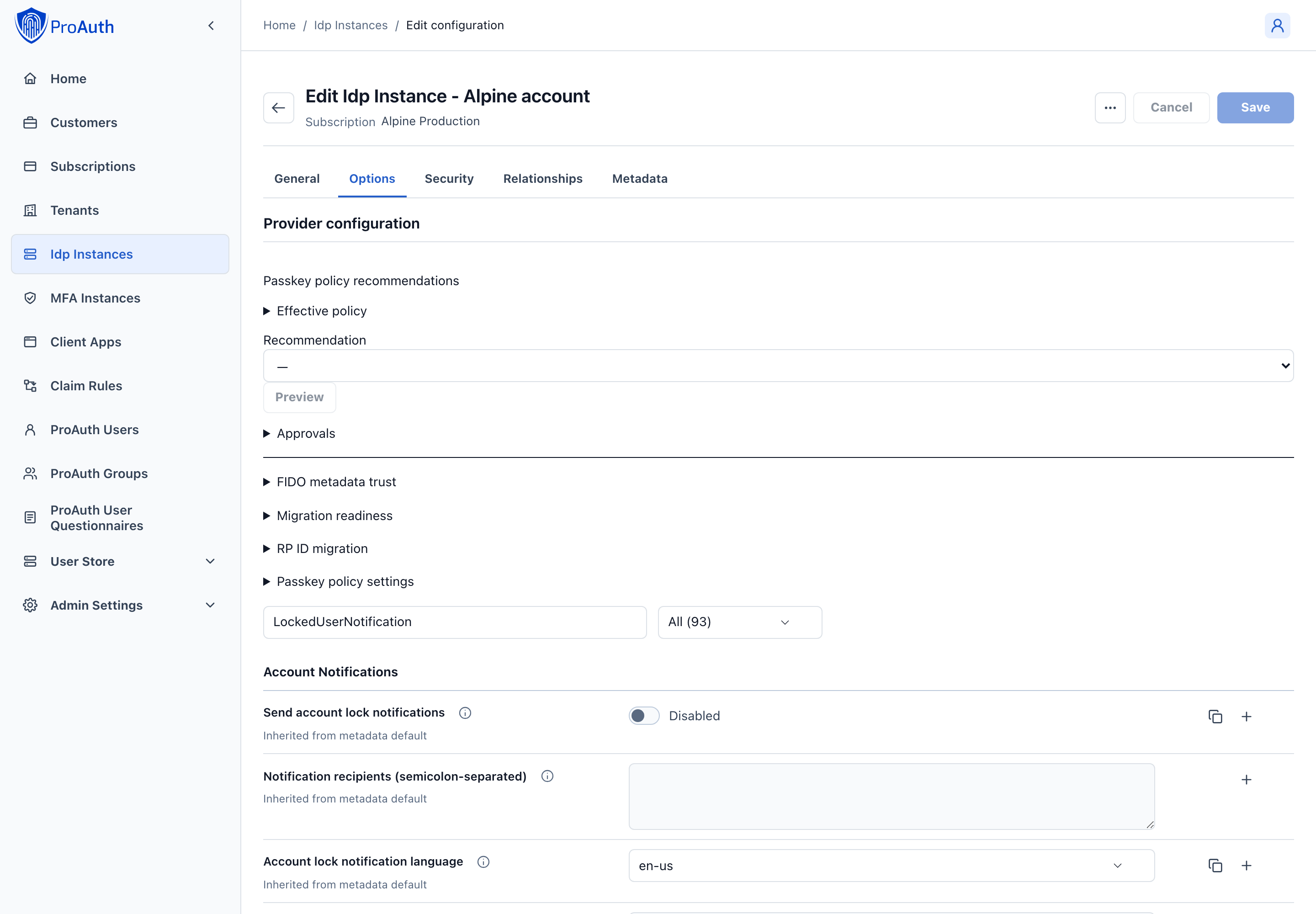Click the LockedUserNotification search field

455,622
